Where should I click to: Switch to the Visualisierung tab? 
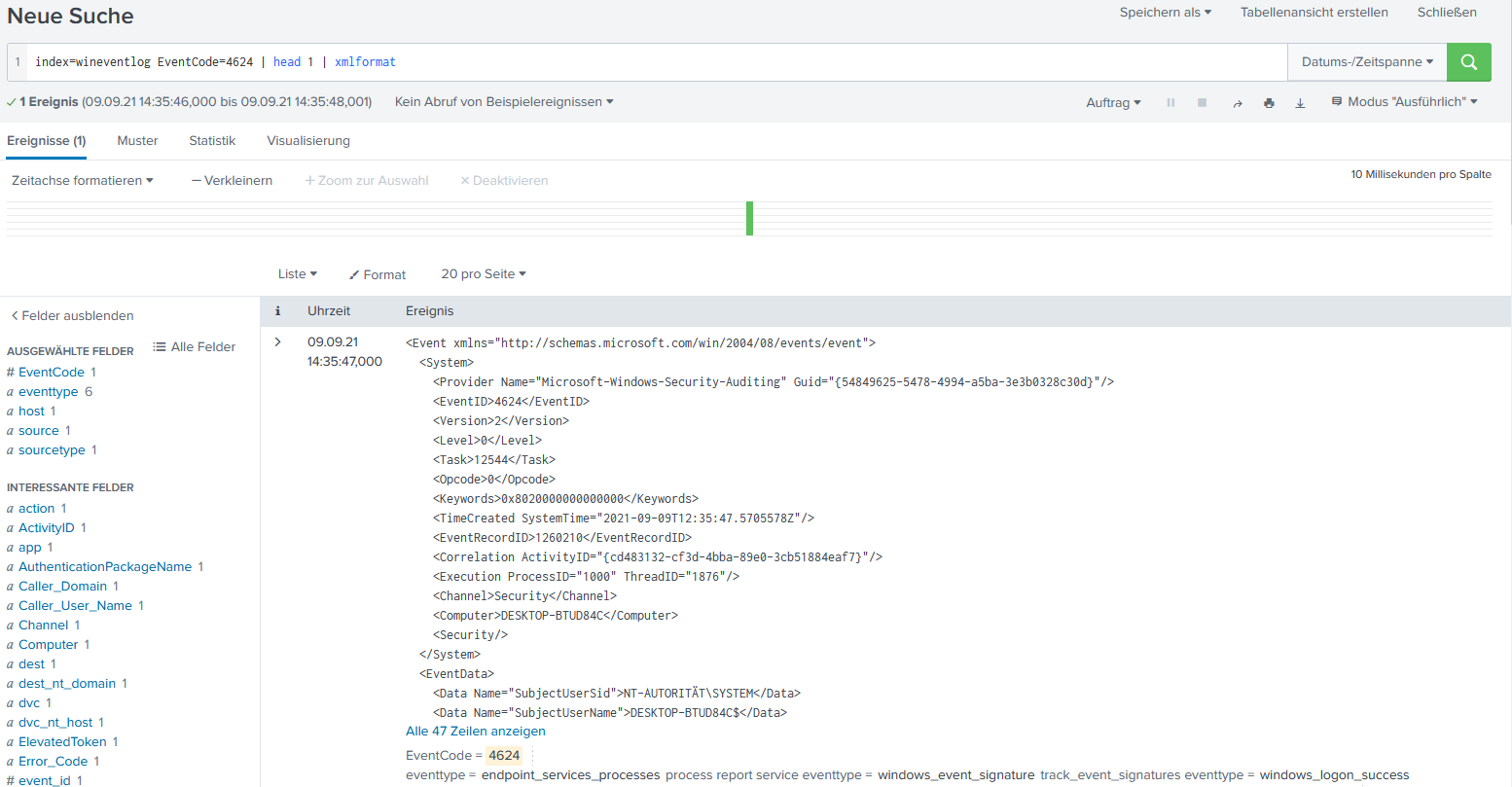(308, 141)
